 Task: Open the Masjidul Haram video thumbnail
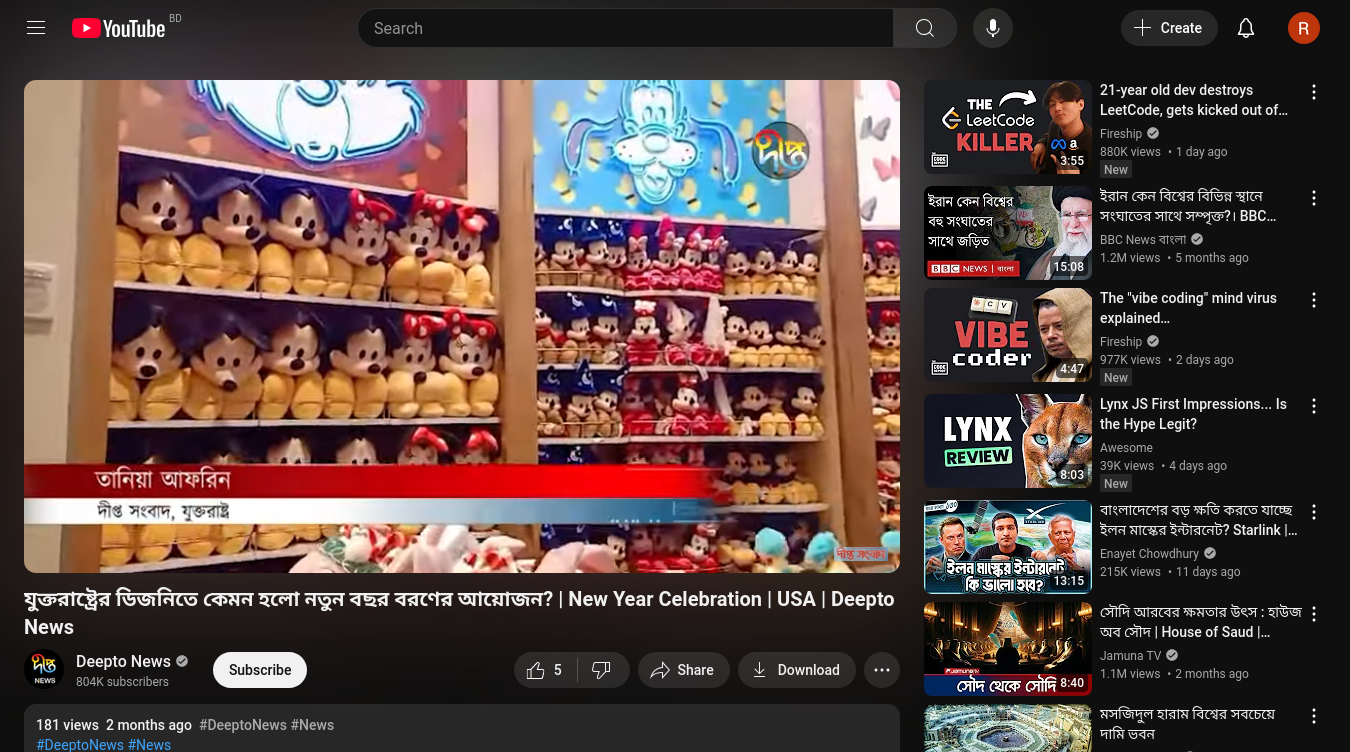[1008, 728]
